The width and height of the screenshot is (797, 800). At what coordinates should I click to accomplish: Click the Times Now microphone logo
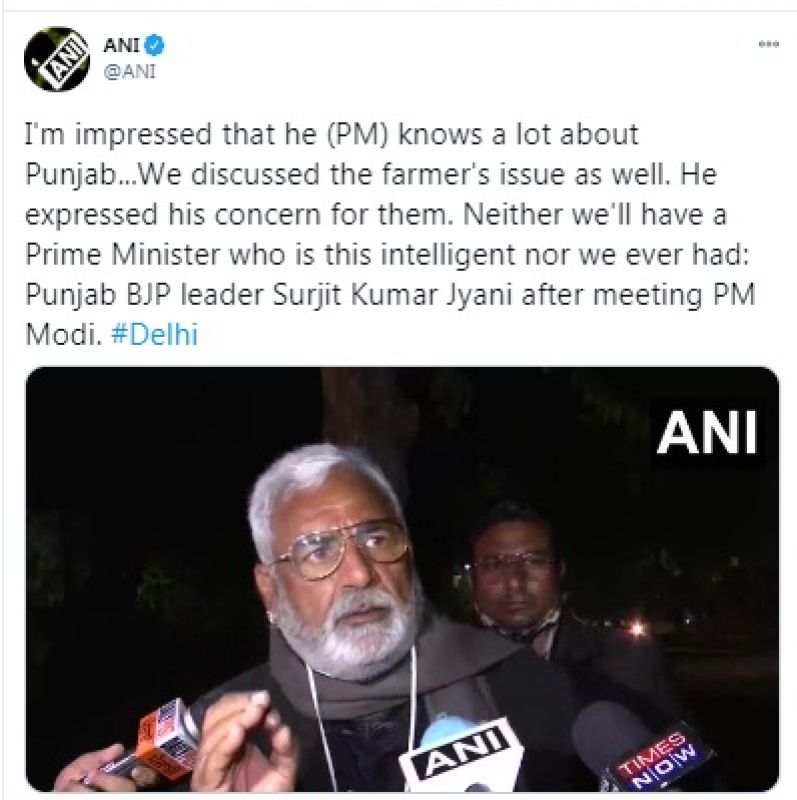[660, 757]
